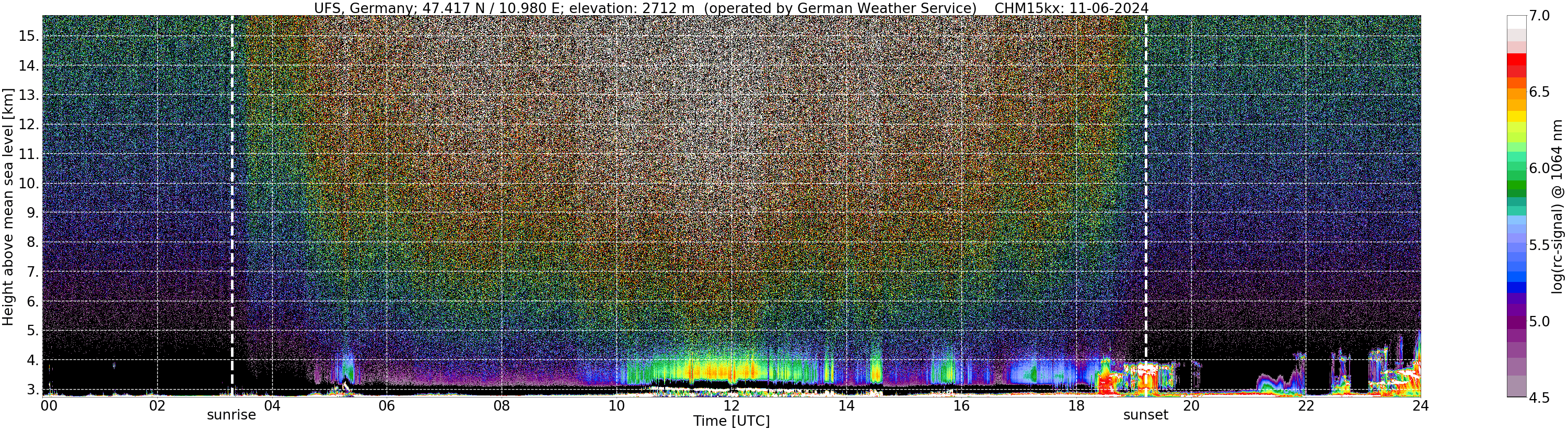
Task: Click the 16 time tick label
Action: pyautogui.click(x=960, y=406)
